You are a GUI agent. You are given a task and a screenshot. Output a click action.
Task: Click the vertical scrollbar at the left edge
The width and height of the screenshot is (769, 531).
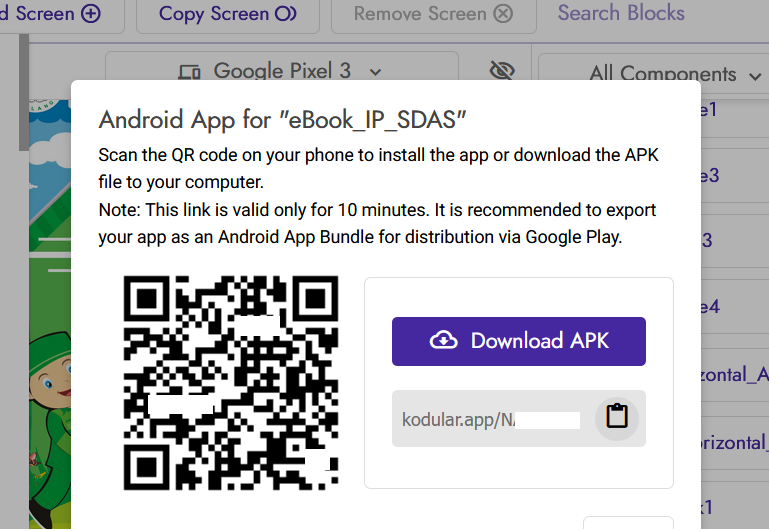tap(24, 93)
